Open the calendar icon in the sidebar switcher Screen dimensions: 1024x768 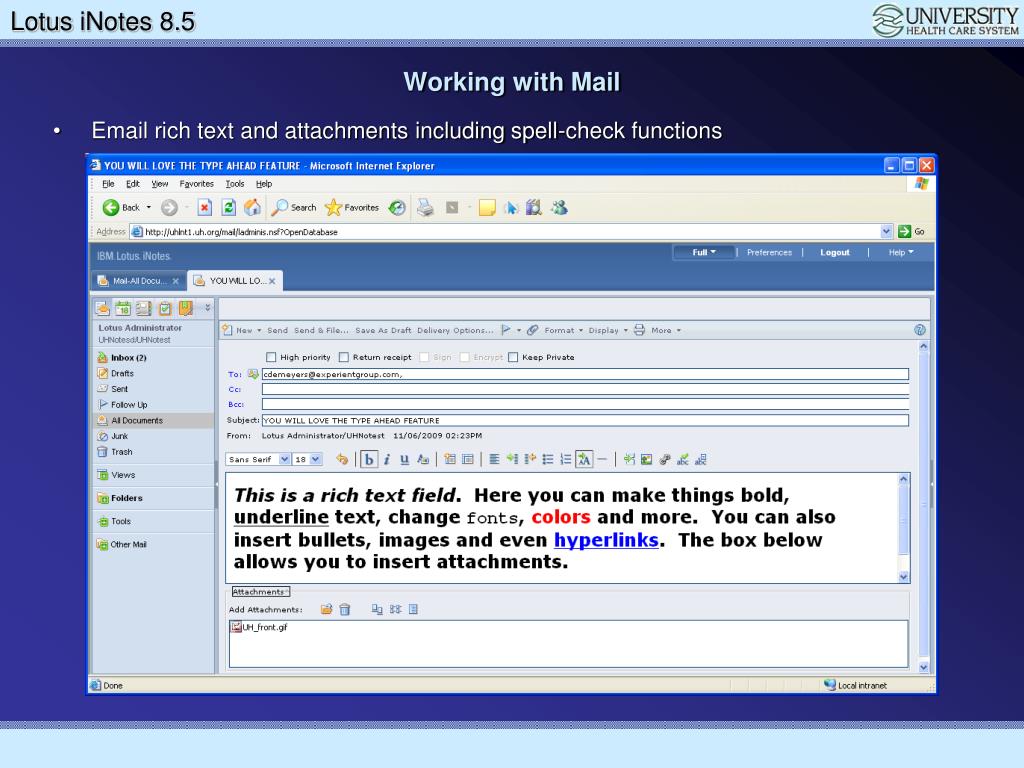pyautogui.click(x=123, y=308)
